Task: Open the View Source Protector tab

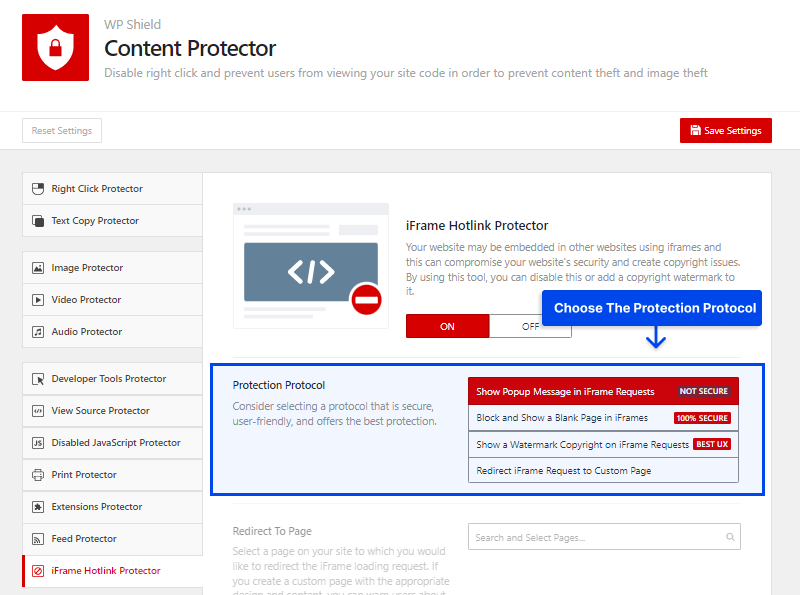Action: (x=112, y=411)
